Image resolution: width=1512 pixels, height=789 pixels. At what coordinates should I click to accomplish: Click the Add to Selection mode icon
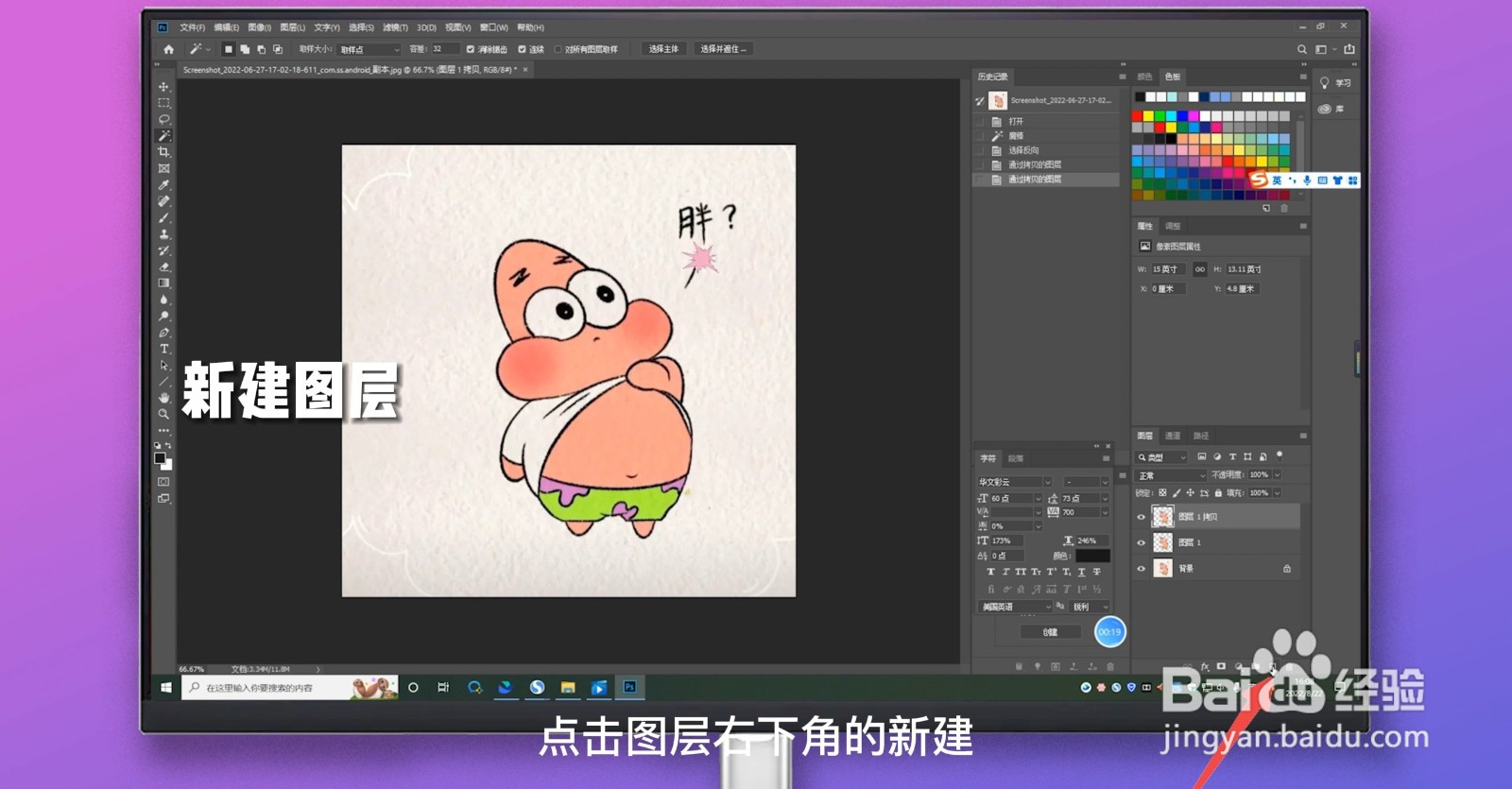[x=245, y=49]
